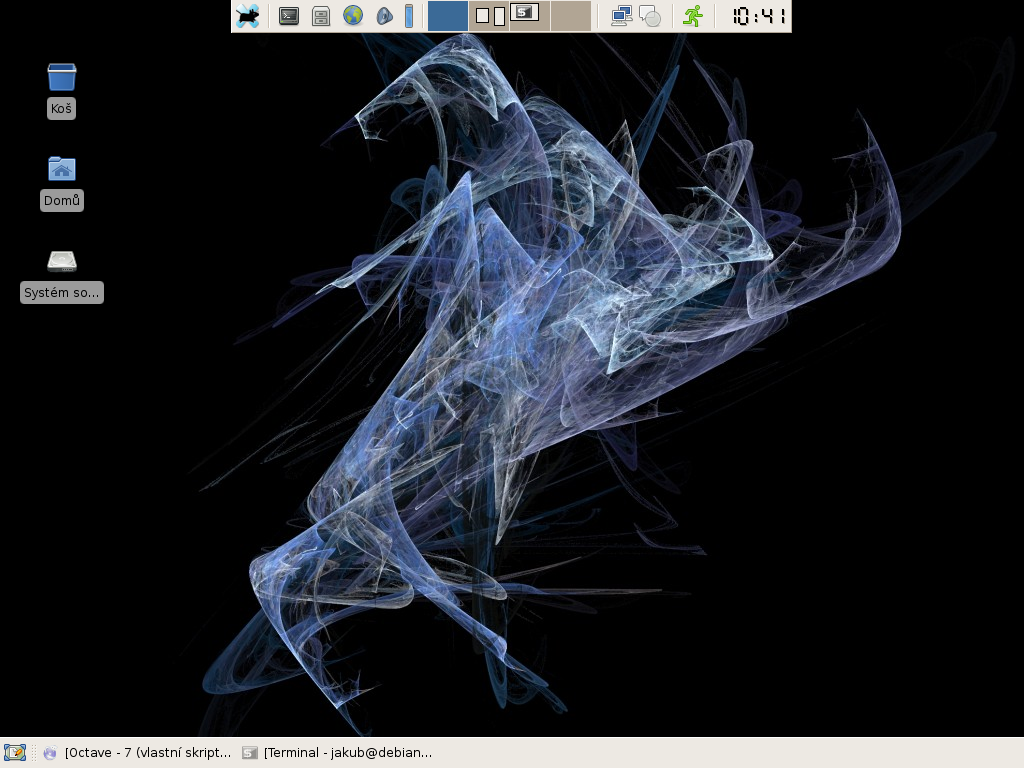Screen dimensions: 1024x768
Task: Click the green running man logout icon
Action: click(x=692, y=16)
